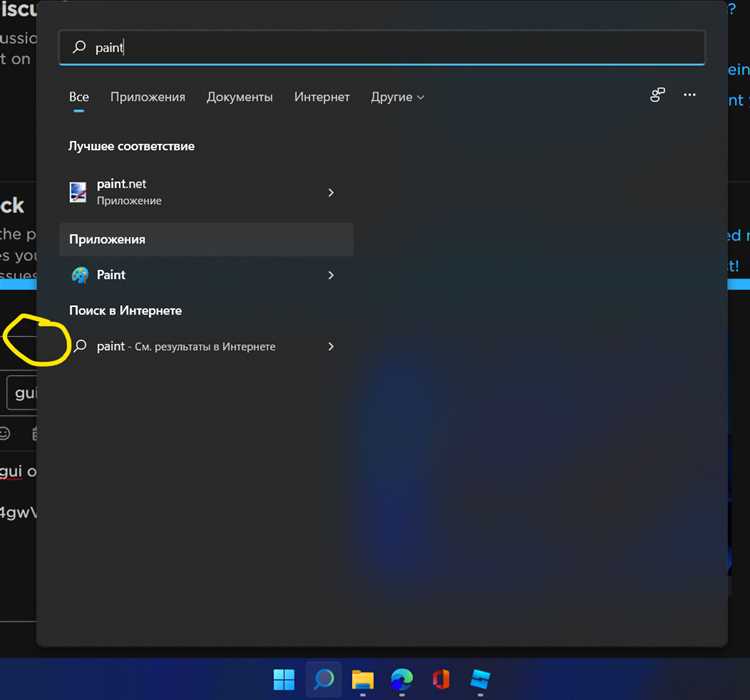The height and width of the screenshot is (700, 750).
Task: Focus the search text field containing paint
Action: (x=382, y=47)
